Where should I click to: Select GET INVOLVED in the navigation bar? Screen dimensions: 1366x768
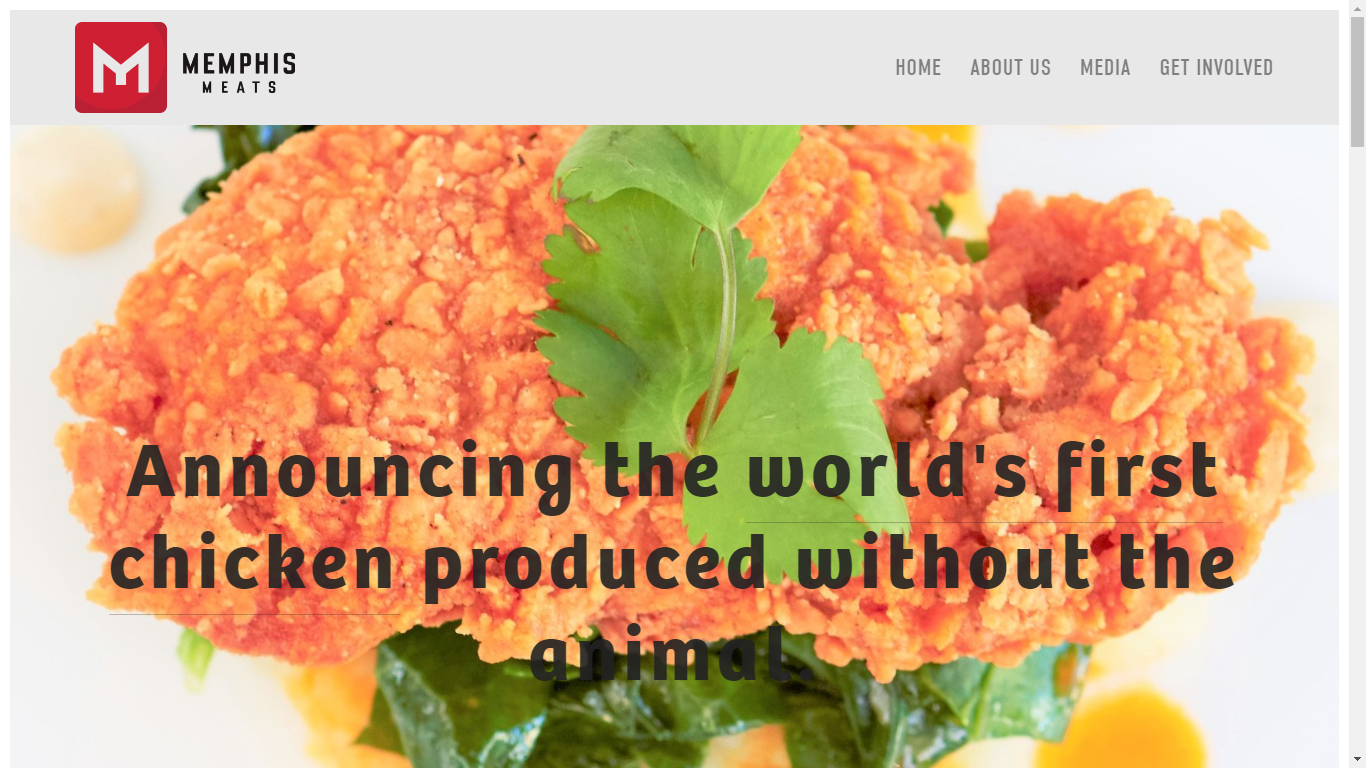(1216, 67)
